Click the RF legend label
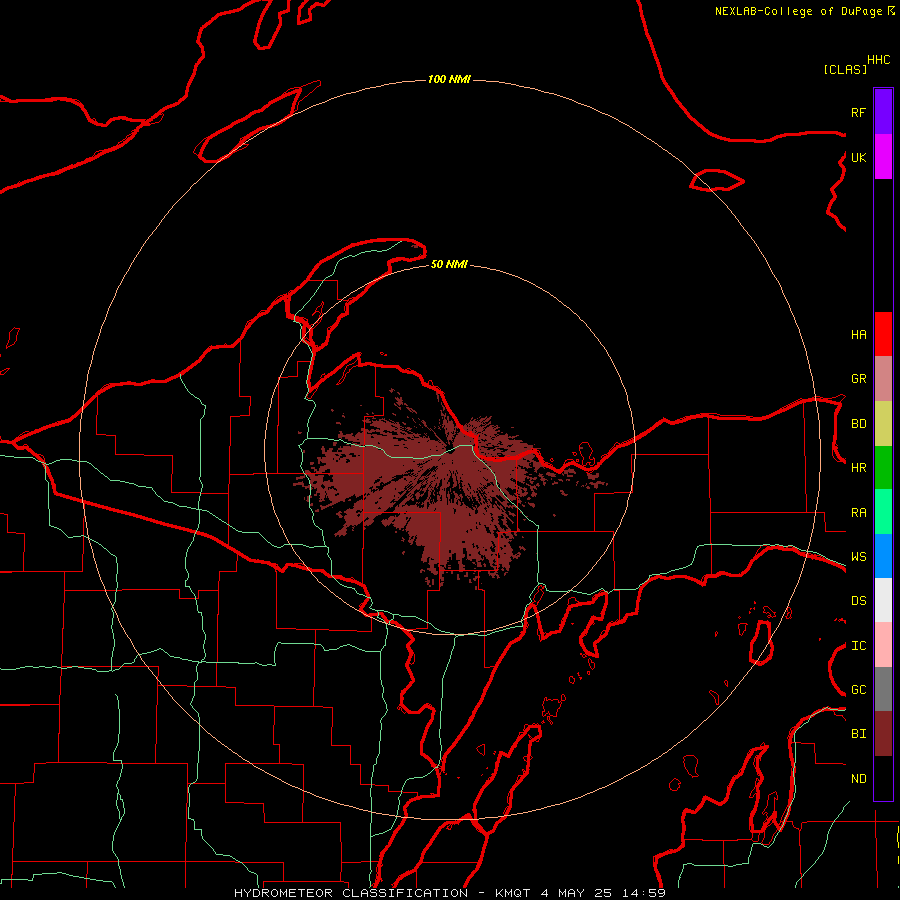900x900 pixels. (x=858, y=112)
